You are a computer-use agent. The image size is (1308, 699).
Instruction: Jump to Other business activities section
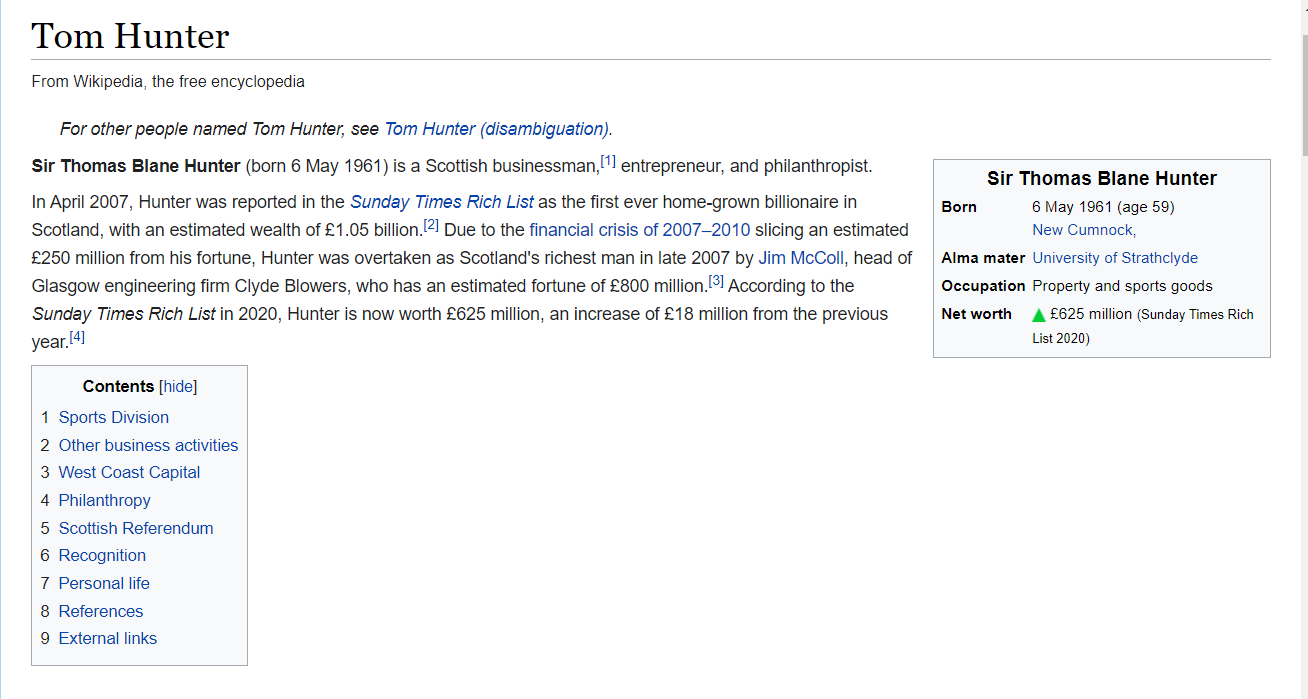point(148,445)
